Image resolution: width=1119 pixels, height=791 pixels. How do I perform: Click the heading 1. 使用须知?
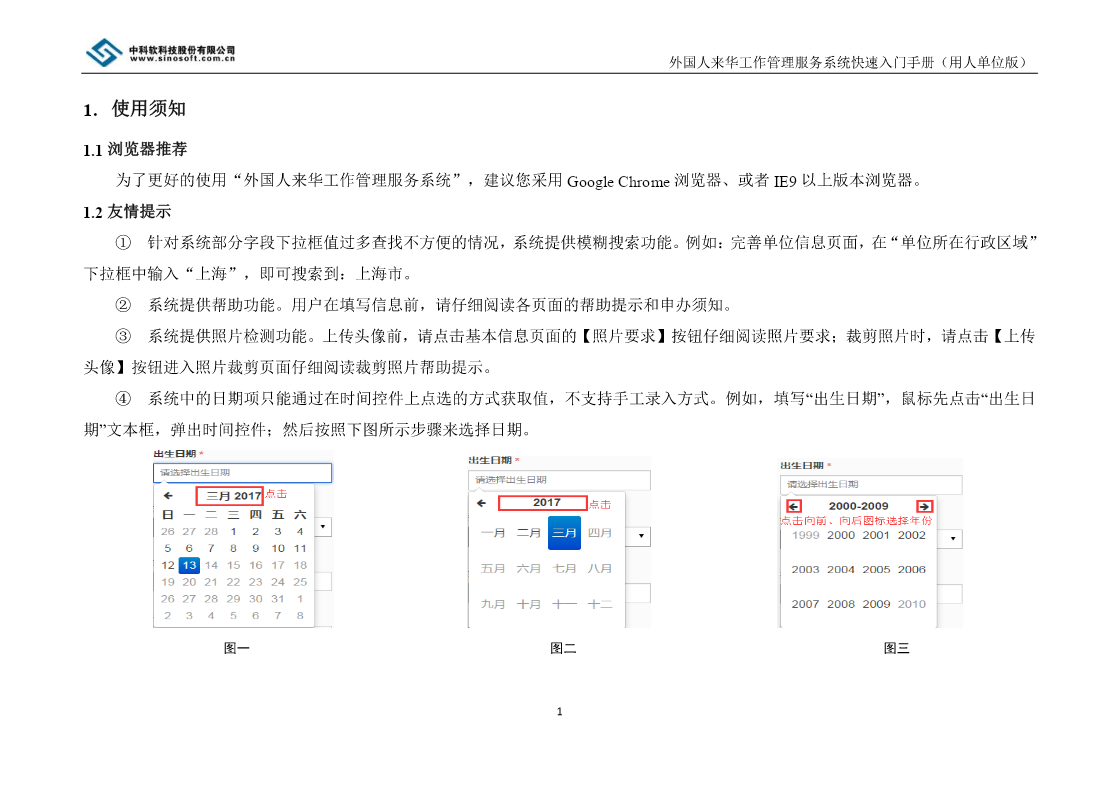click(135, 109)
